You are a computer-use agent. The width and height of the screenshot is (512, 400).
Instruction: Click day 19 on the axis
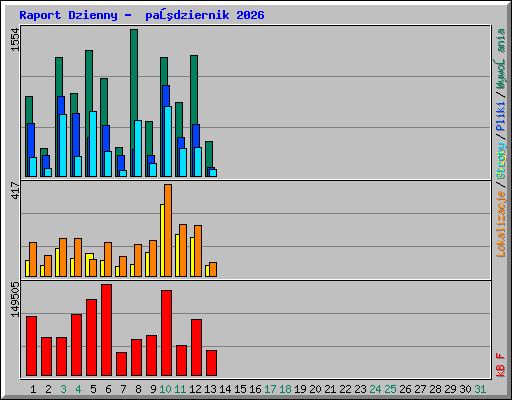300,389
